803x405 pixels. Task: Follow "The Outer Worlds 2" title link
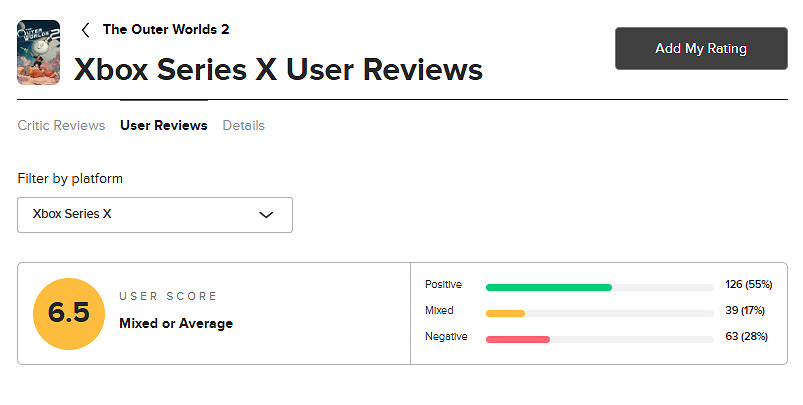(166, 30)
